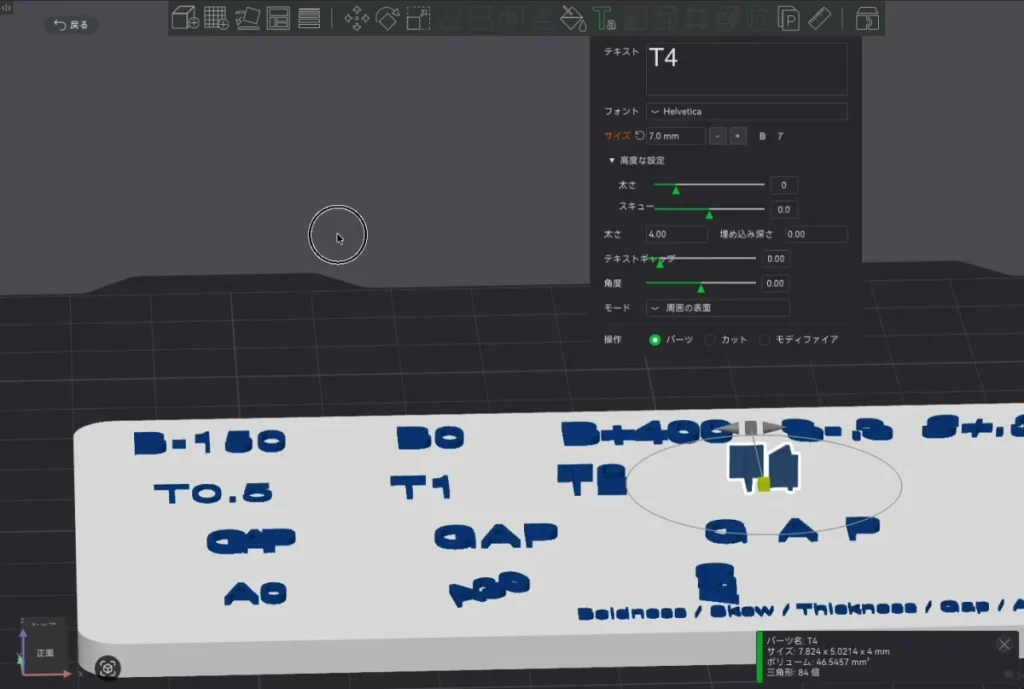Toggle bold B for the text

[762, 136]
